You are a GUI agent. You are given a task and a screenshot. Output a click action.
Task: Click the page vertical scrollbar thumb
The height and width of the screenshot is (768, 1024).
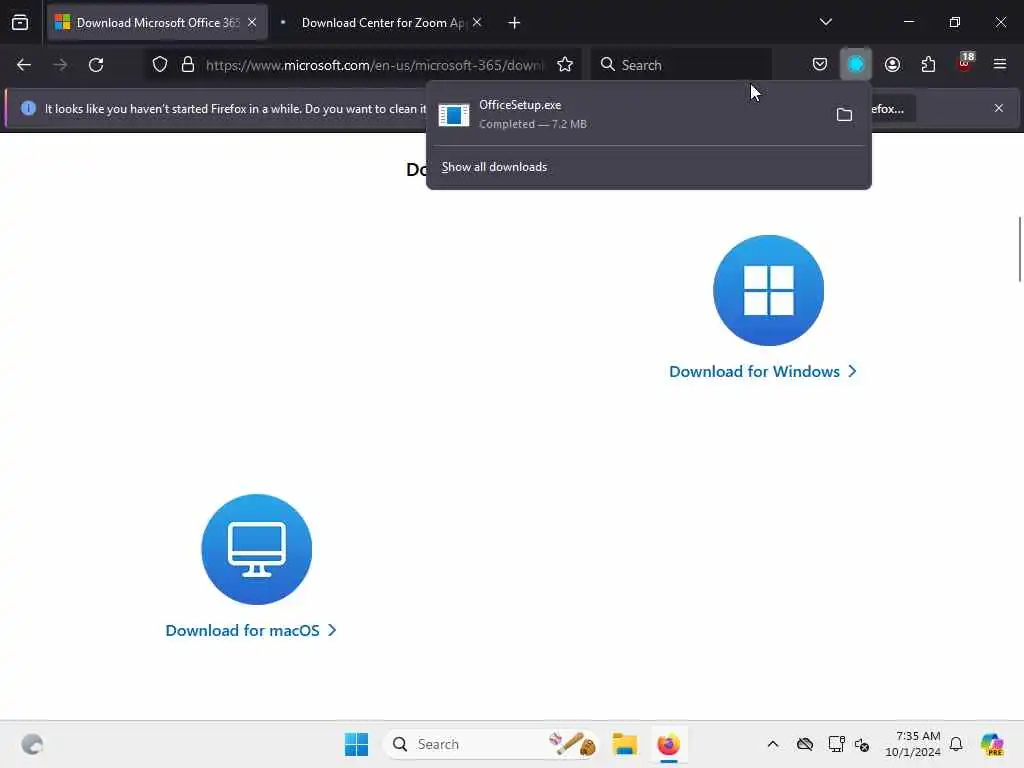(x=1019, y=249)
